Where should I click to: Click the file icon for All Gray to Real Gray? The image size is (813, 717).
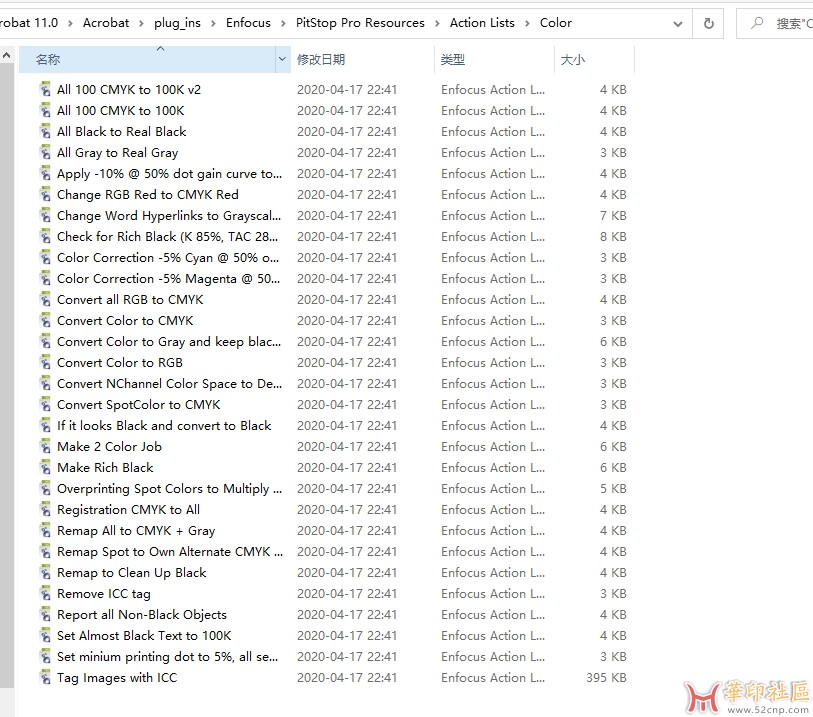tap(46, 152)
